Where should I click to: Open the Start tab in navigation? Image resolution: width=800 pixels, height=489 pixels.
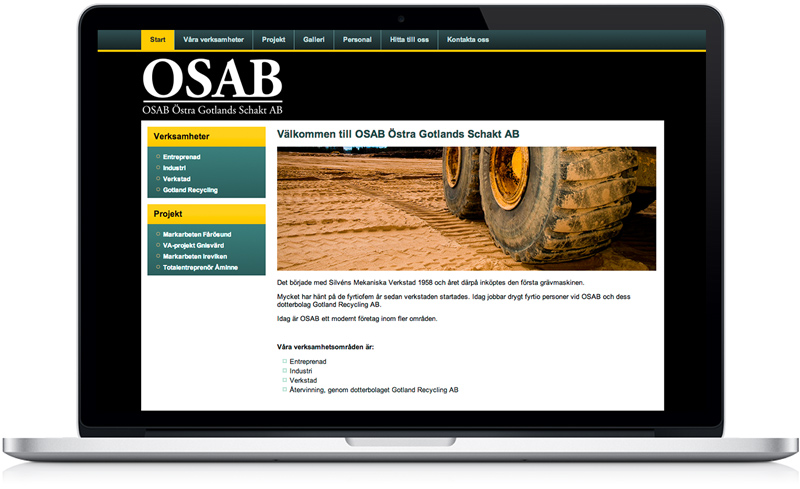pyautogui.click(x=158, y=40)
